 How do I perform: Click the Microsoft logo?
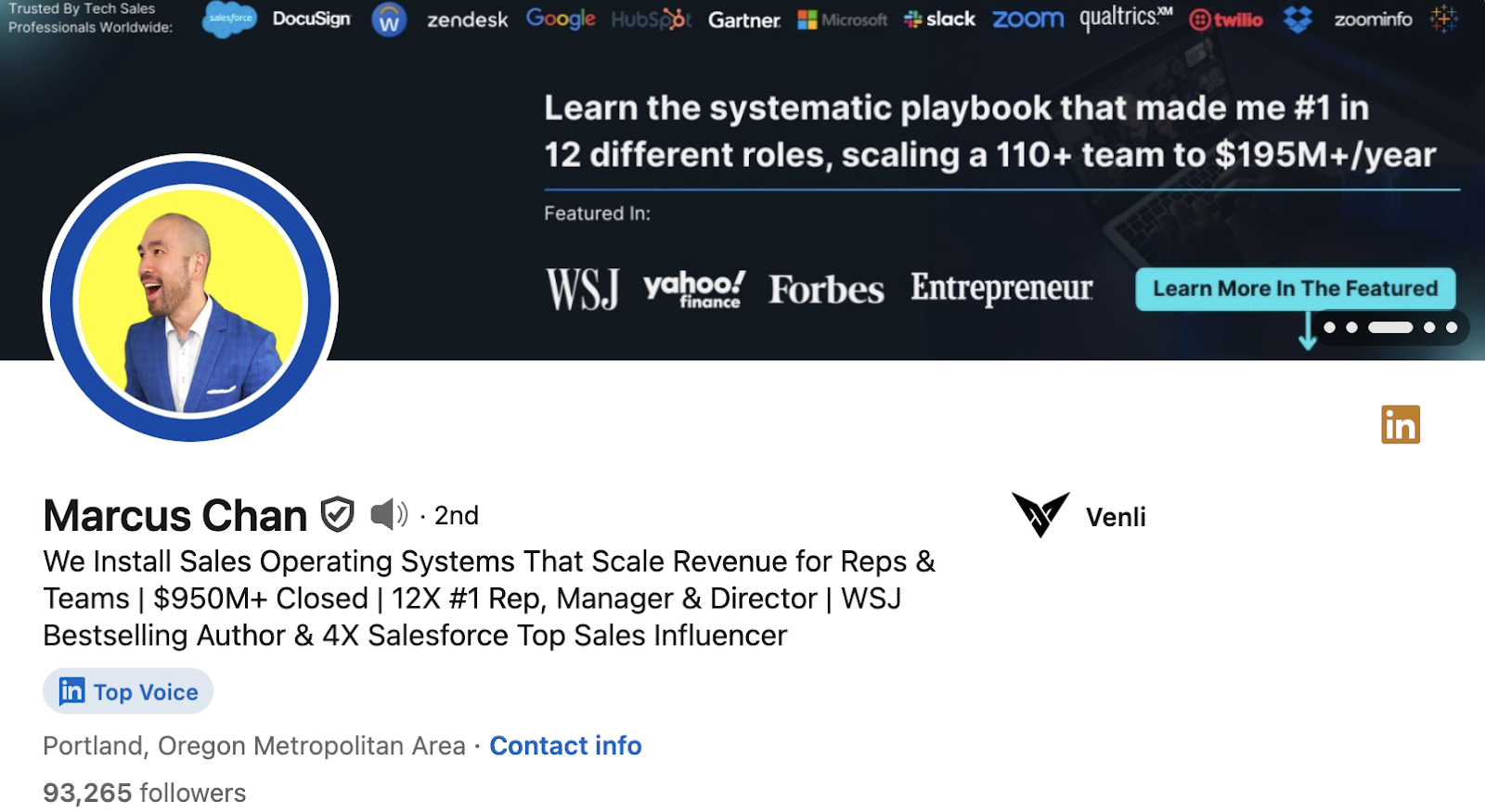point(843,19)
